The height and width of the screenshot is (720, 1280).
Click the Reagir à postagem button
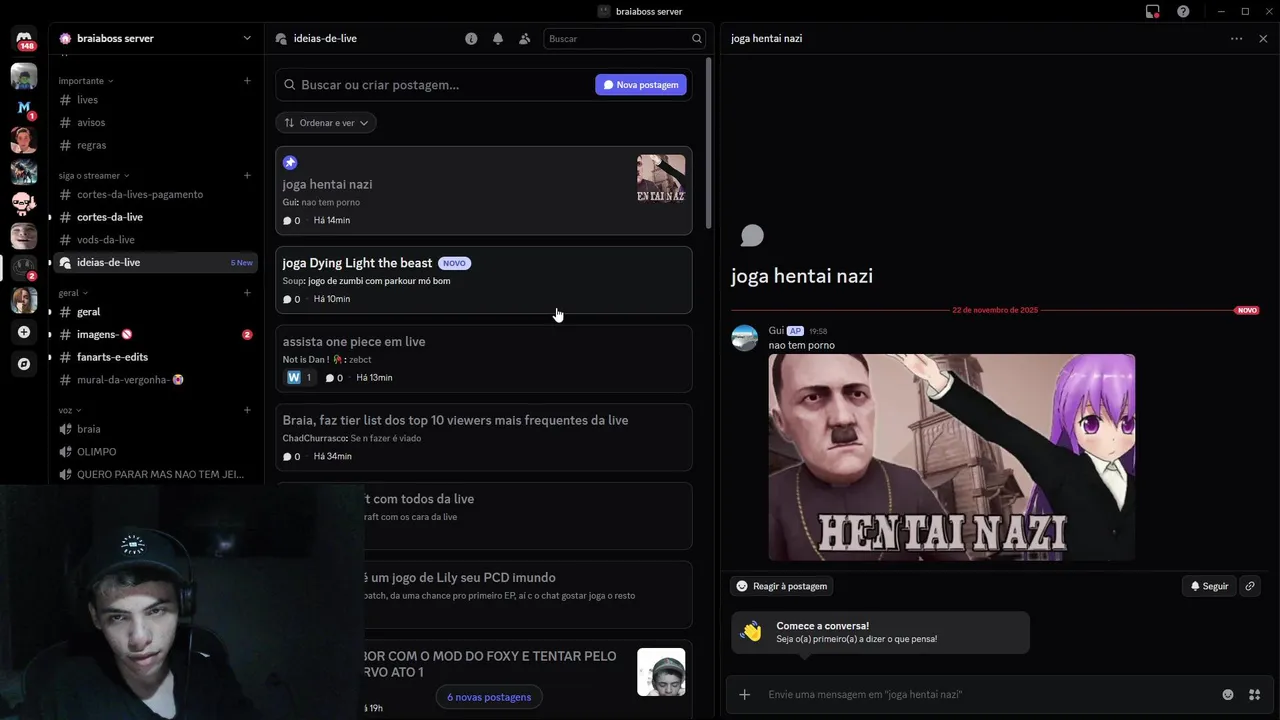(x=782, y=586)
